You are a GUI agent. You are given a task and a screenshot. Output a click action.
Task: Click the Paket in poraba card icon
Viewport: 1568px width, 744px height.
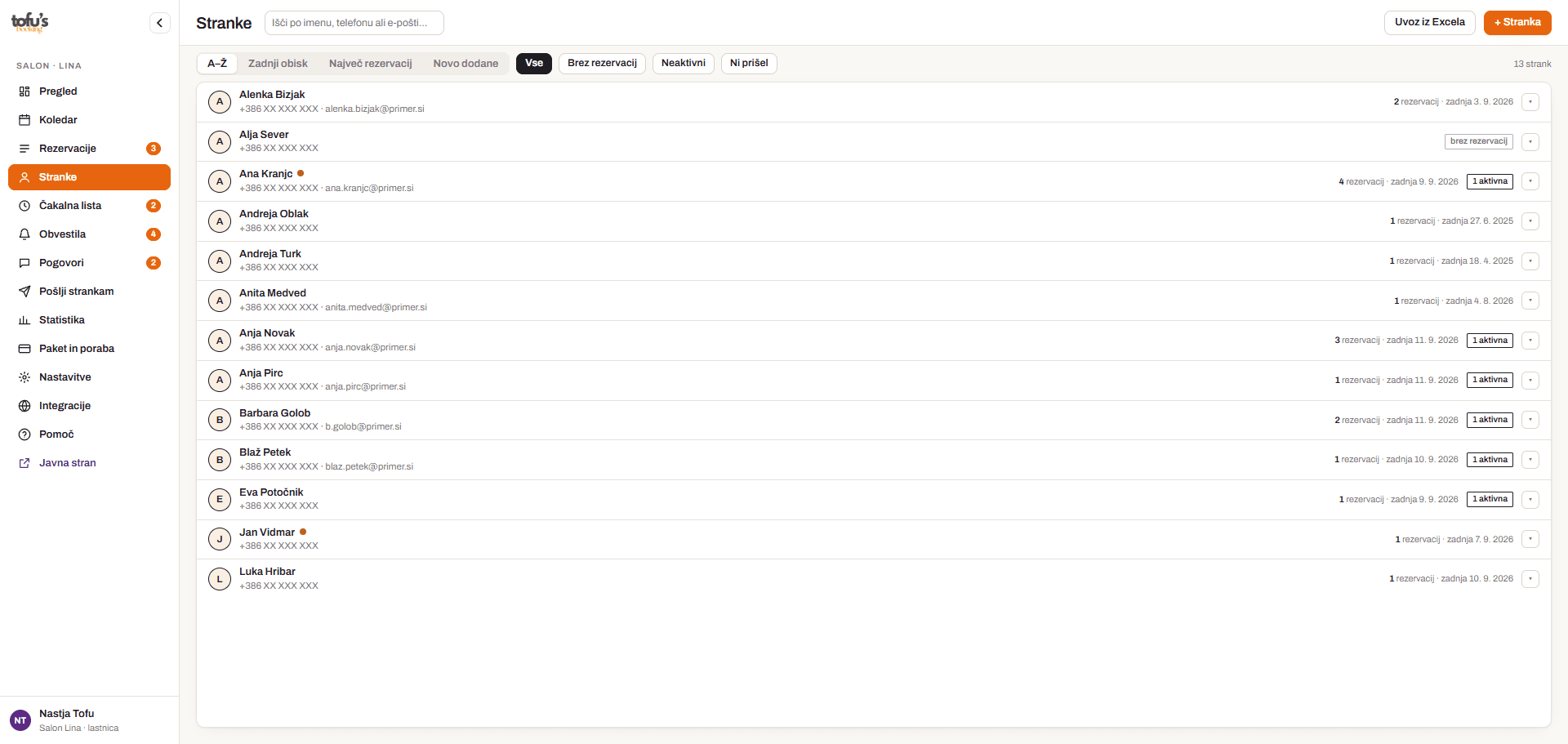click(24, 349)
